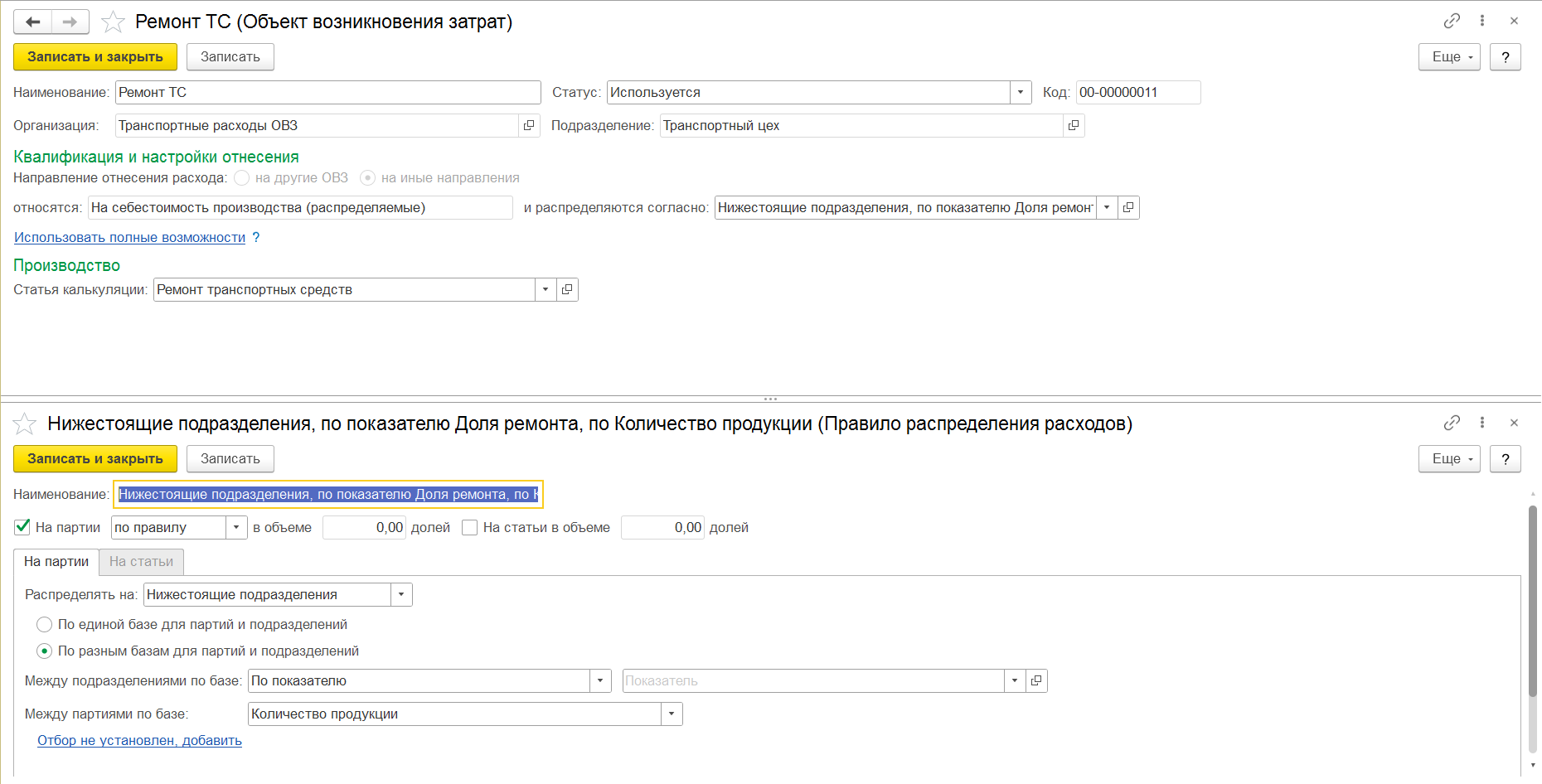This screenshot has height=784, width=1542.
Task: Open Организация field linked record
Action: pyautogui.click(x=529, y=125)
